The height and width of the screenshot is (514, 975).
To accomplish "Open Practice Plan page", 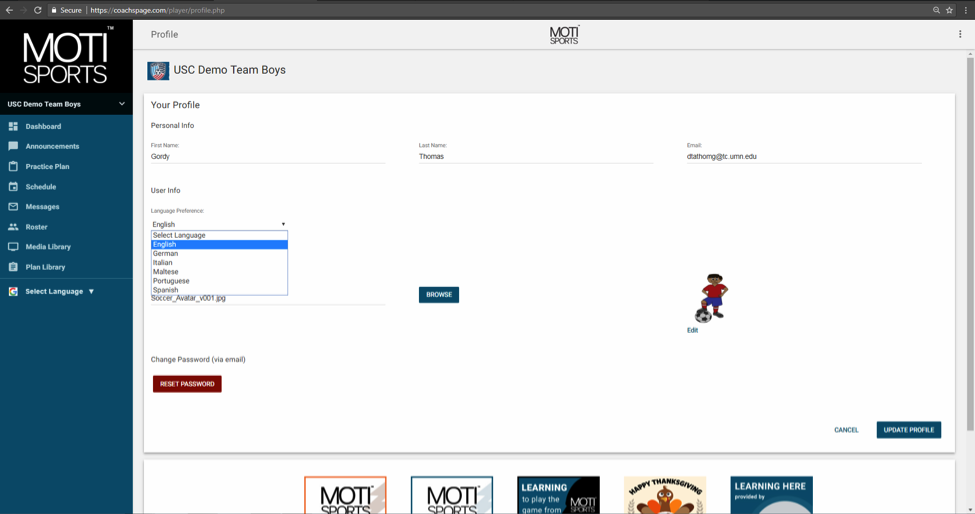I will click(x=47, y=167).
